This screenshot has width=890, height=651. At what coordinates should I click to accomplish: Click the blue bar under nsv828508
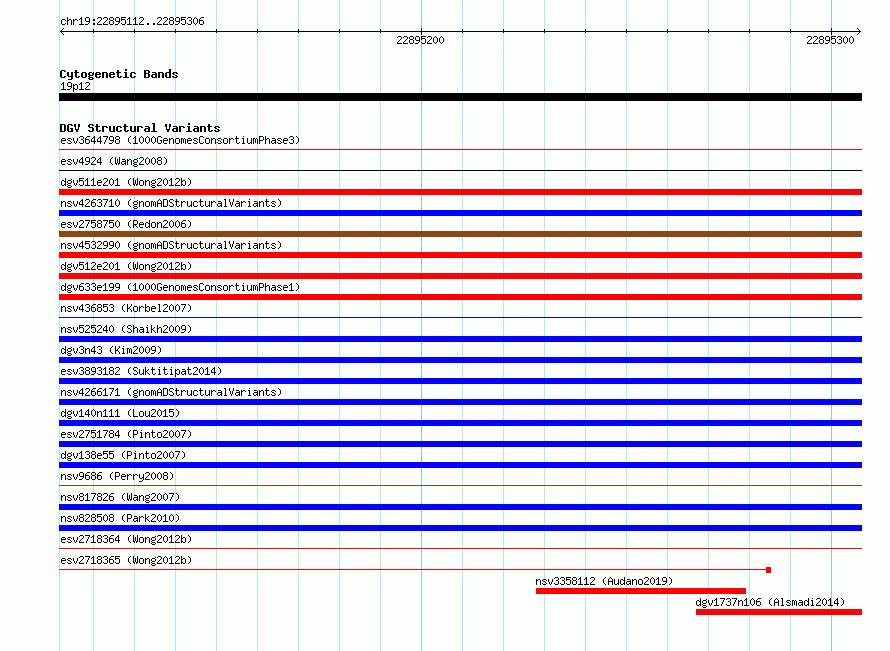[460, 528]
